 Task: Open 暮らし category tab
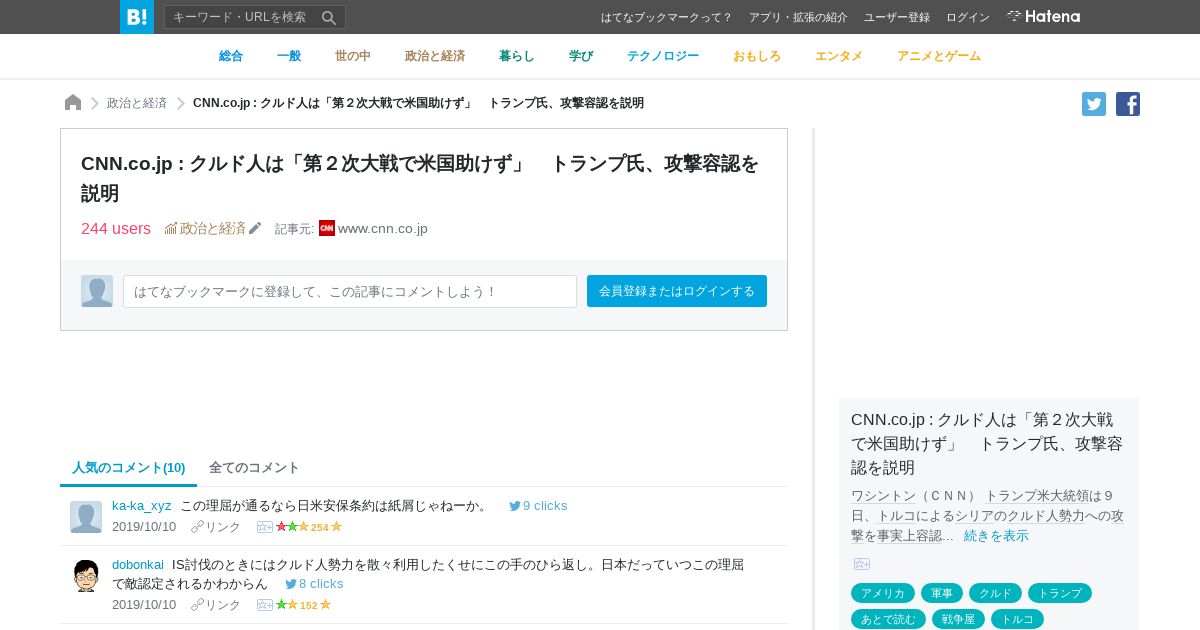click(517, 56)
